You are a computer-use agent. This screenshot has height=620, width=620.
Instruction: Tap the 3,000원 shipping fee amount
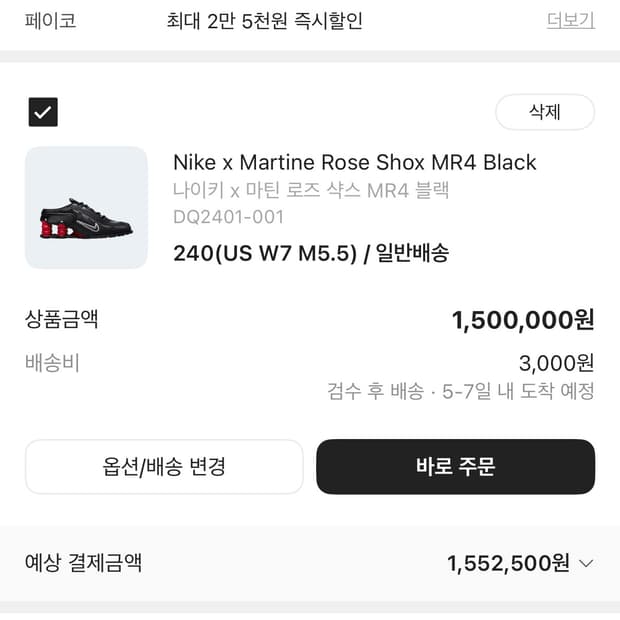(x=556, y=363)
